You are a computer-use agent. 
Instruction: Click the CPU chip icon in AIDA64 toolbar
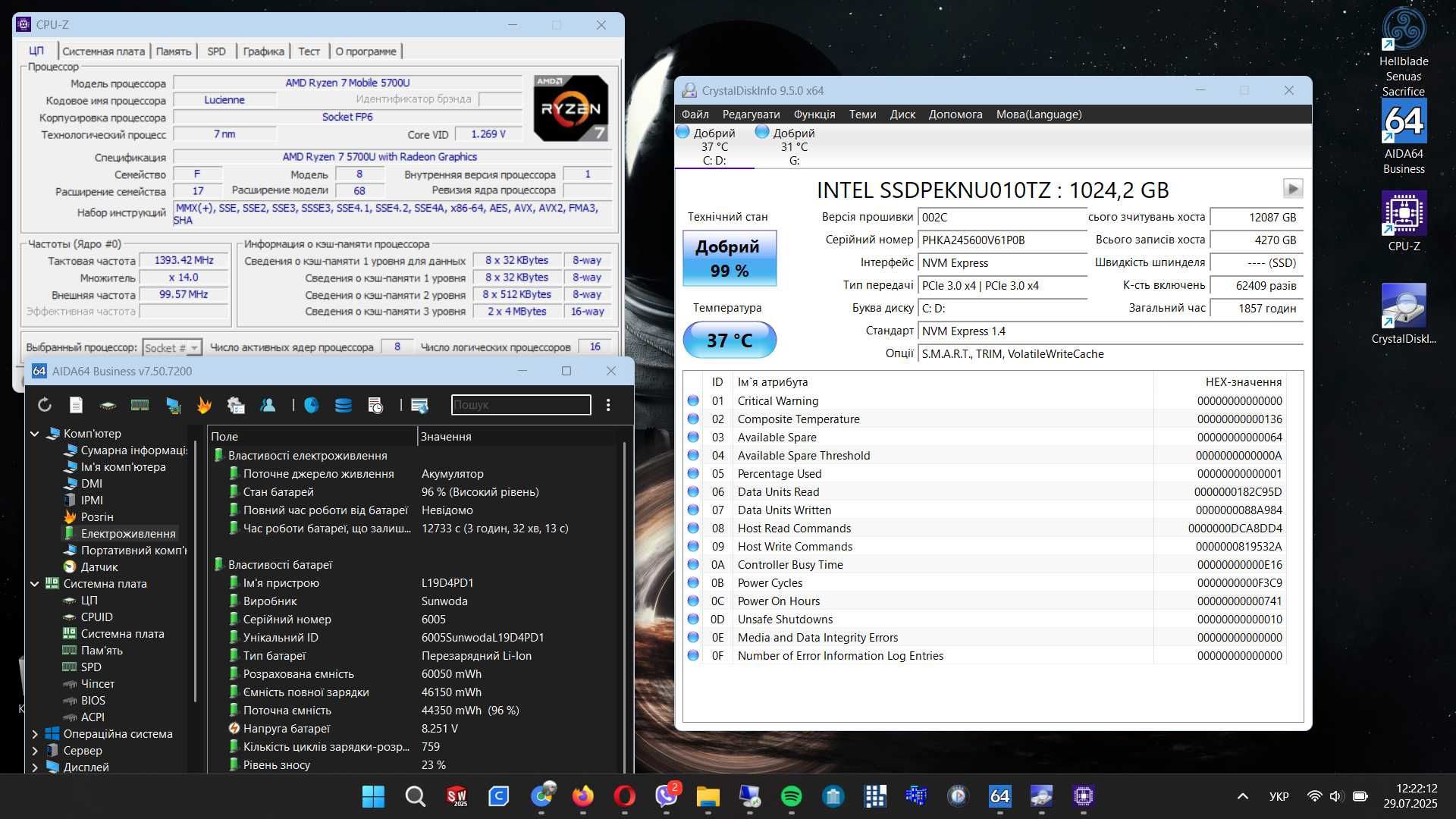(108, 405)
